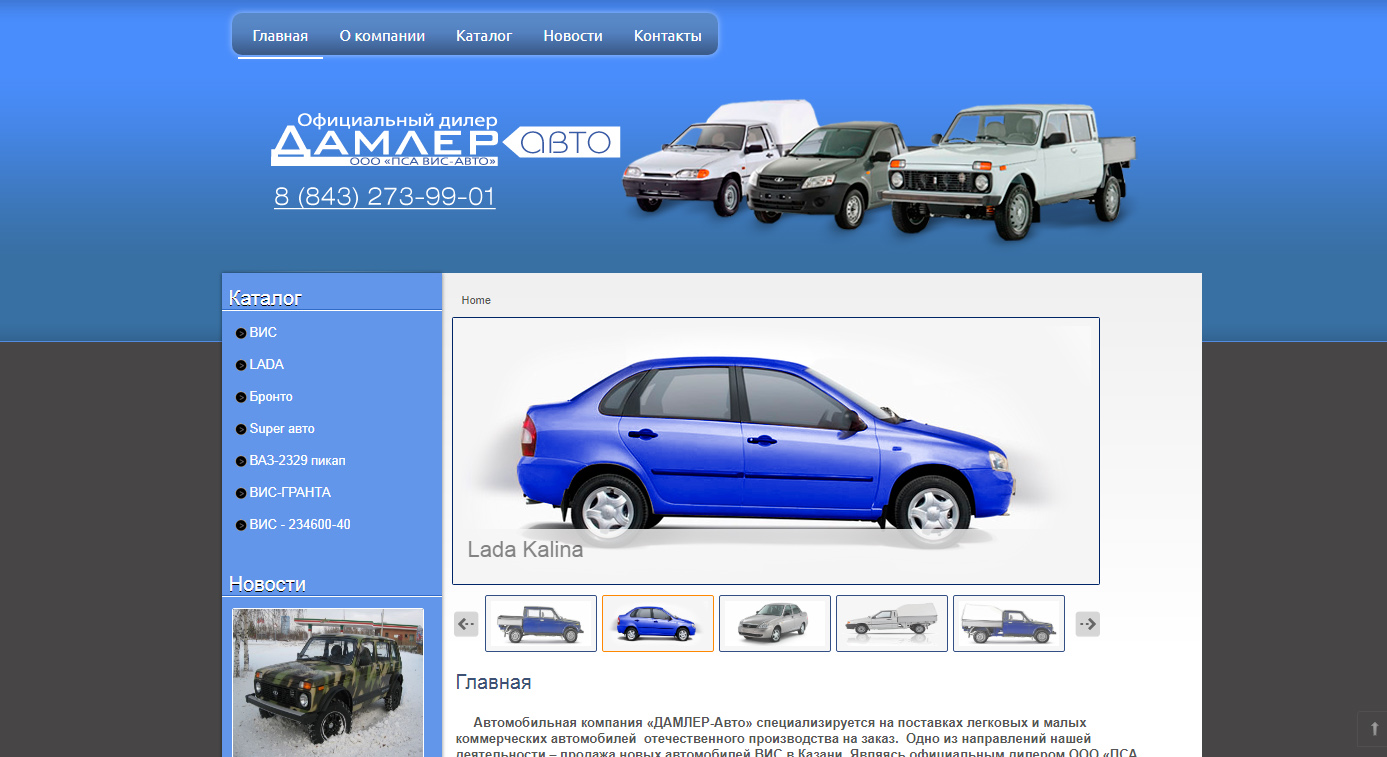Open Super авто catalog category
Screen dimensions: 1387x757
click(282, 428)
